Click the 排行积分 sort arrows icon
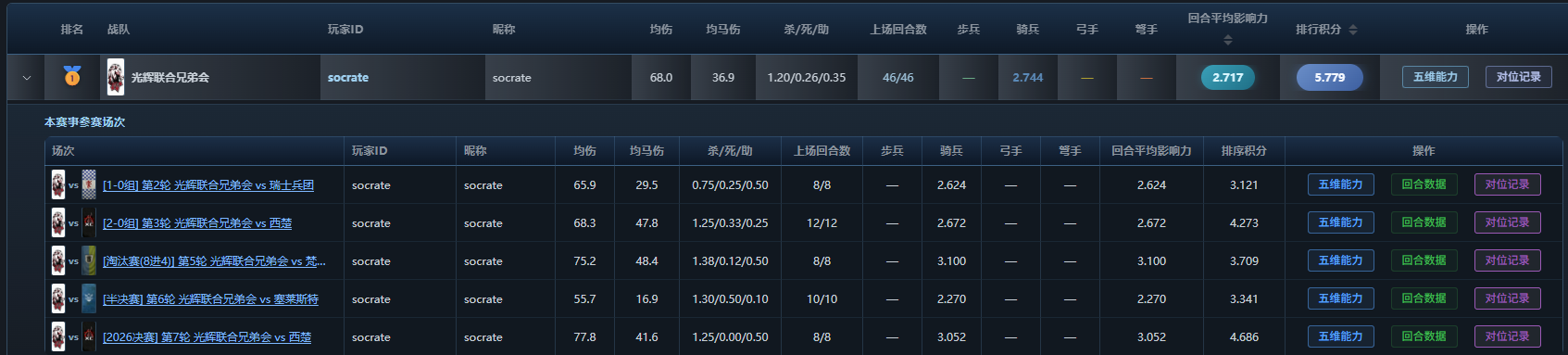The image size is (1568, 355). pyautogui.click(x=1353, y=30)
